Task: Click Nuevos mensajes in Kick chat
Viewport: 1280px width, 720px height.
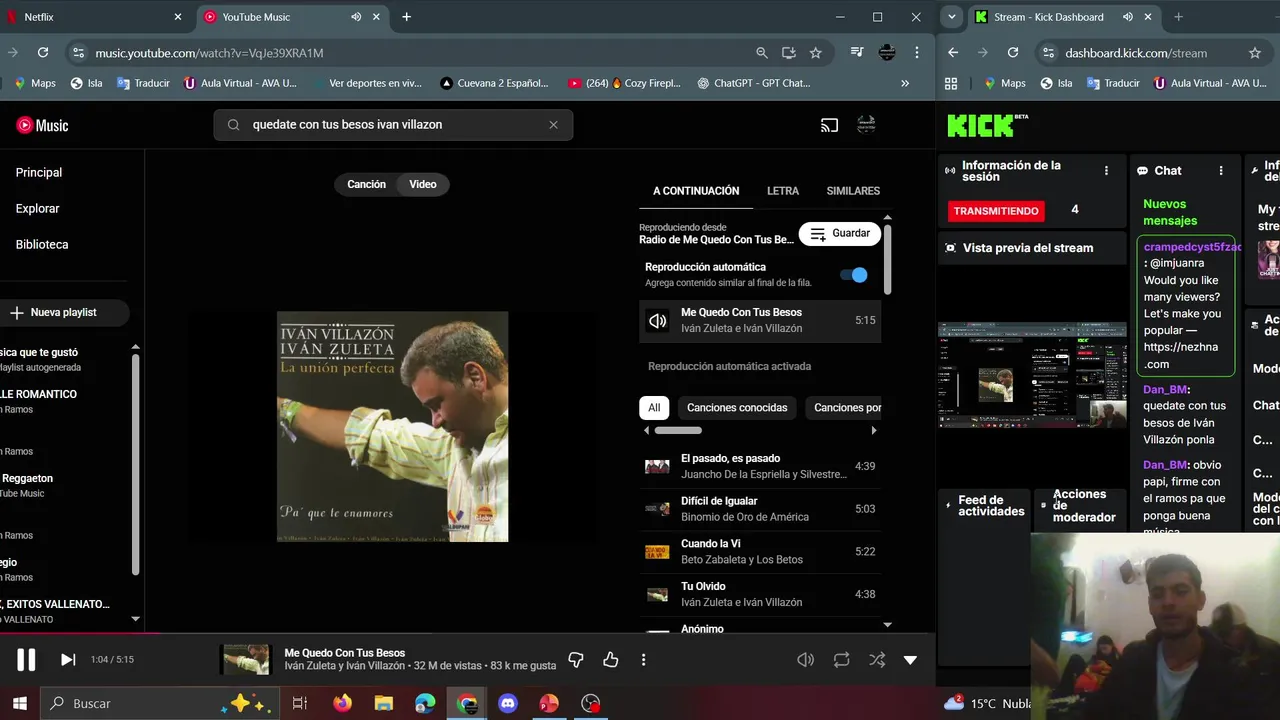Action: [x=1170, y=212]
